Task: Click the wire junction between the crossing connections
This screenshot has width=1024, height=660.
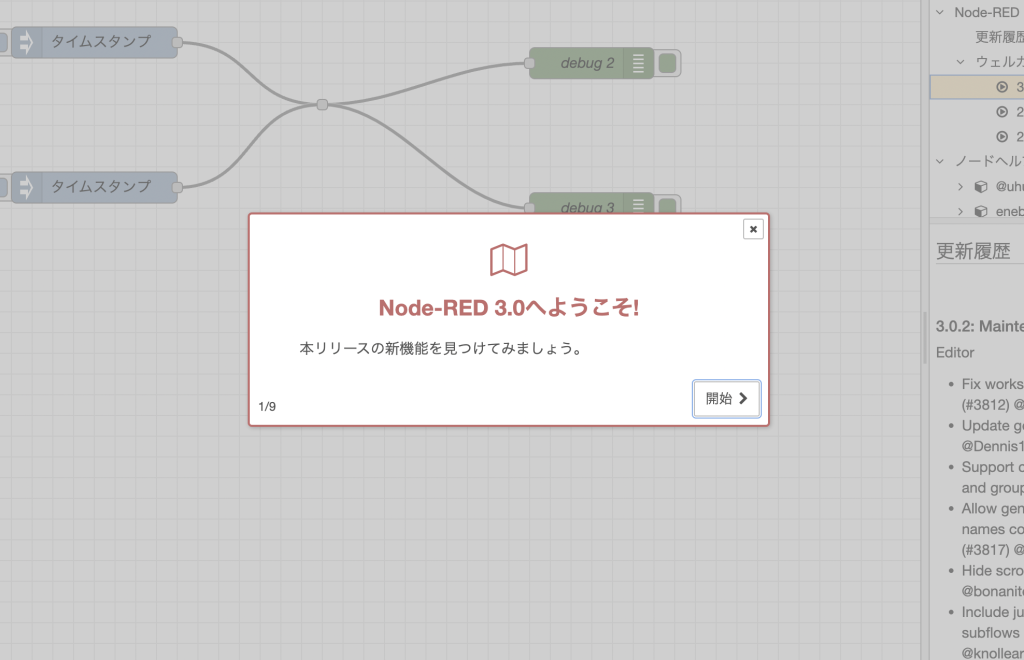Action: coord(322,104)
